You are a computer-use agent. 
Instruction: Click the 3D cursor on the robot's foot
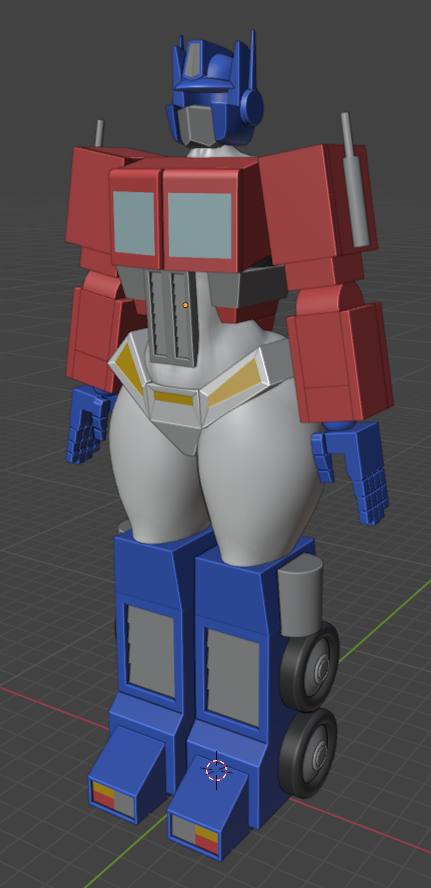(216, 770)
